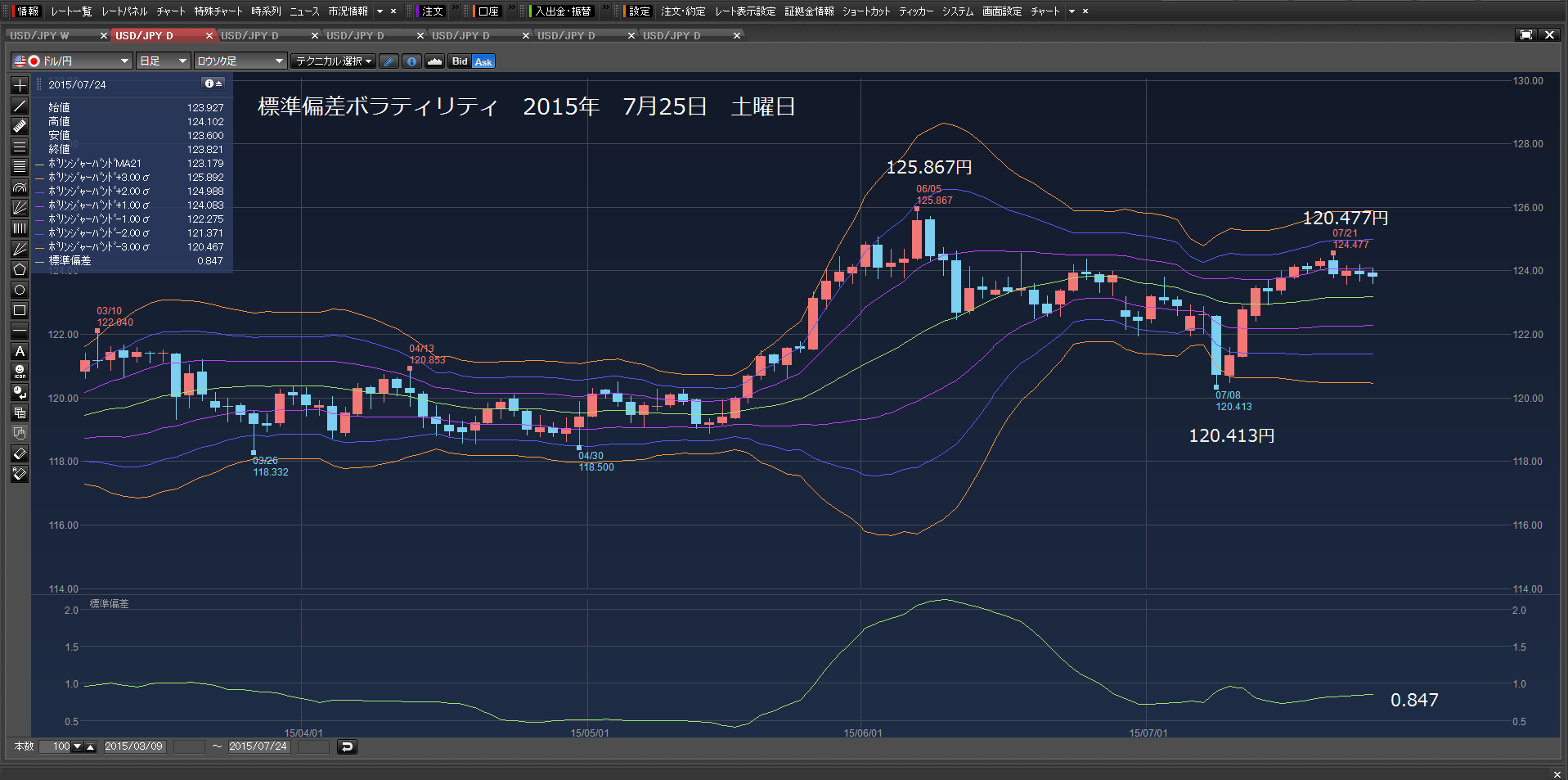Select the Fibonacci arc tool
Image resolution: width=1568 pixels, height=780 pixels.
[x=20, y=187]
